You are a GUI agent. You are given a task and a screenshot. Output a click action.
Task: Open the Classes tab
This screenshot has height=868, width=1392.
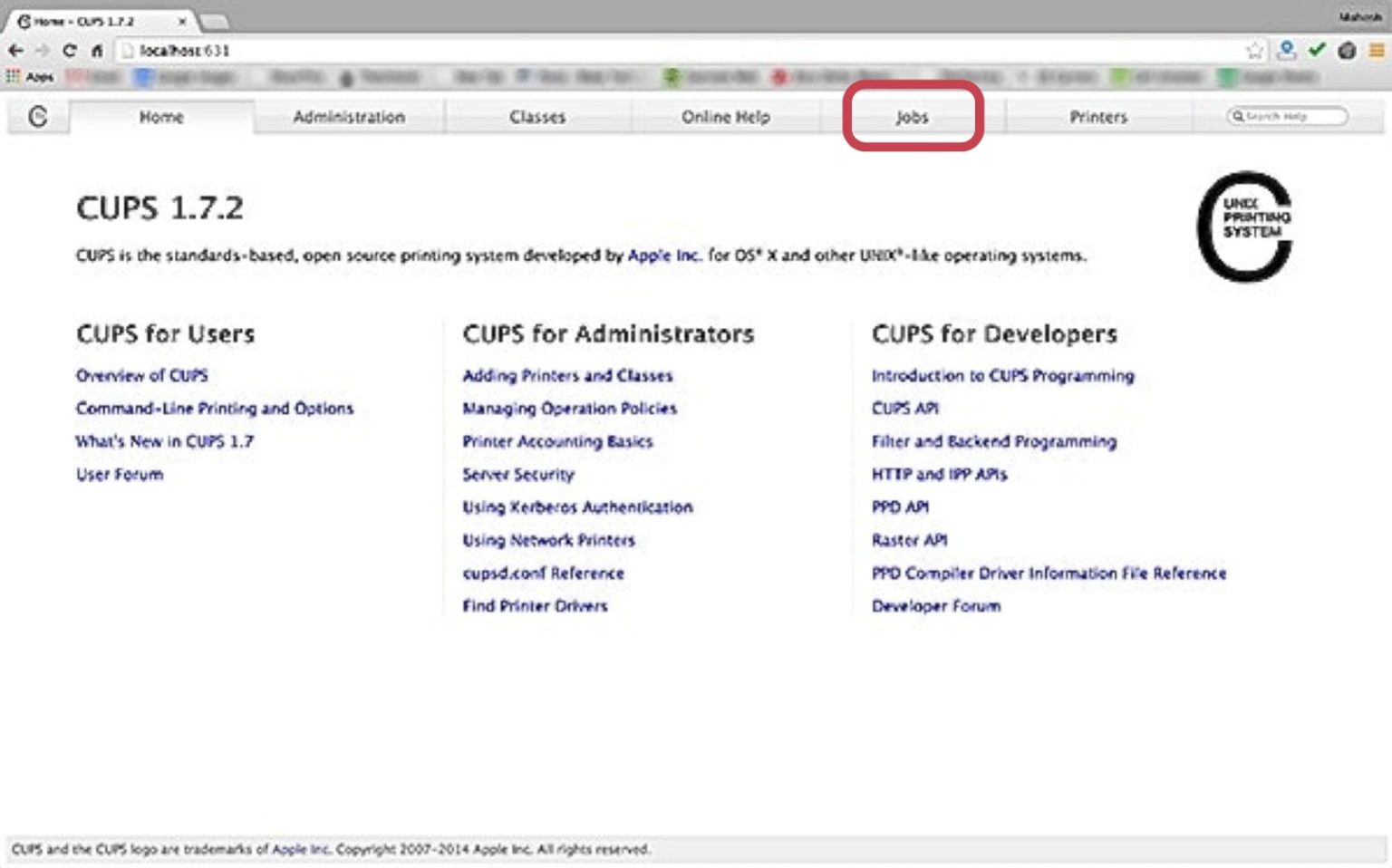[x=537, y=117]
